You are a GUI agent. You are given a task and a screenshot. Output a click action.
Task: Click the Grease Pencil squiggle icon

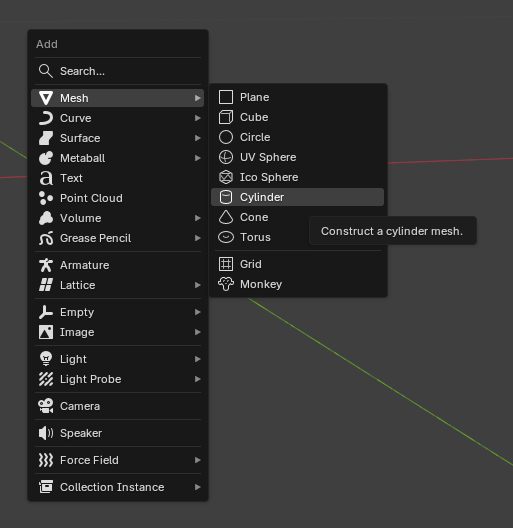coord(46,238)
